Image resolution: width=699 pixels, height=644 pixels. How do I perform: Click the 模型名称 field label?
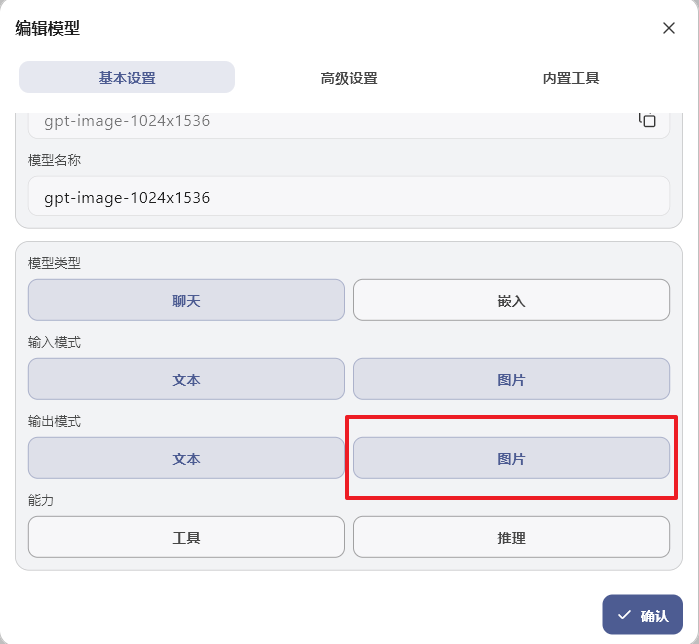tap(54, 160)
